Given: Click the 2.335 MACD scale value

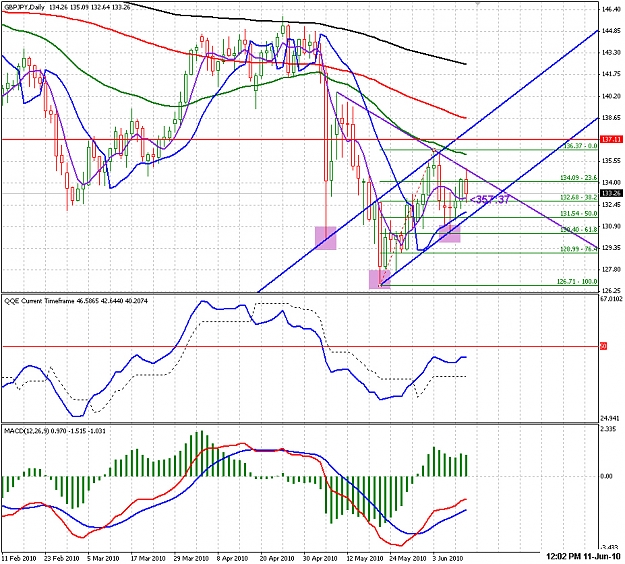Looking at the screenshot, I should click(x=610, y=429).
